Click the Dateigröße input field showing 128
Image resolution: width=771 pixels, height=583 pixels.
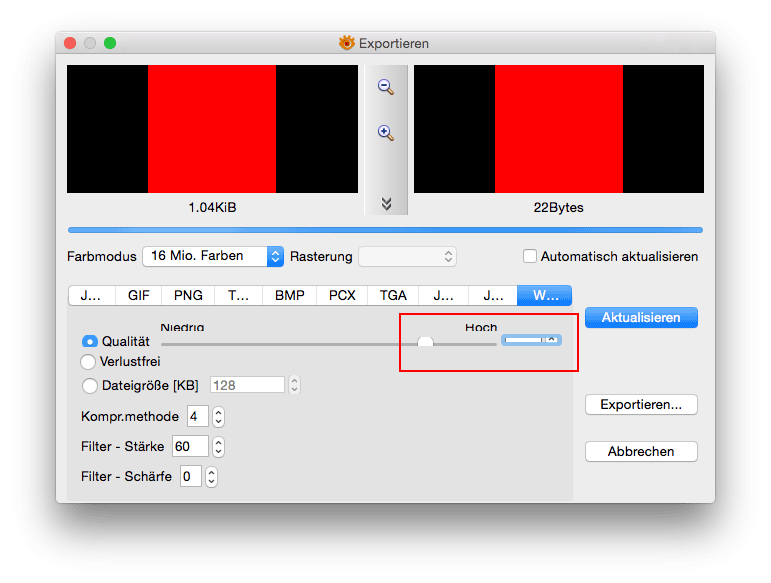[x=247, y=385]
